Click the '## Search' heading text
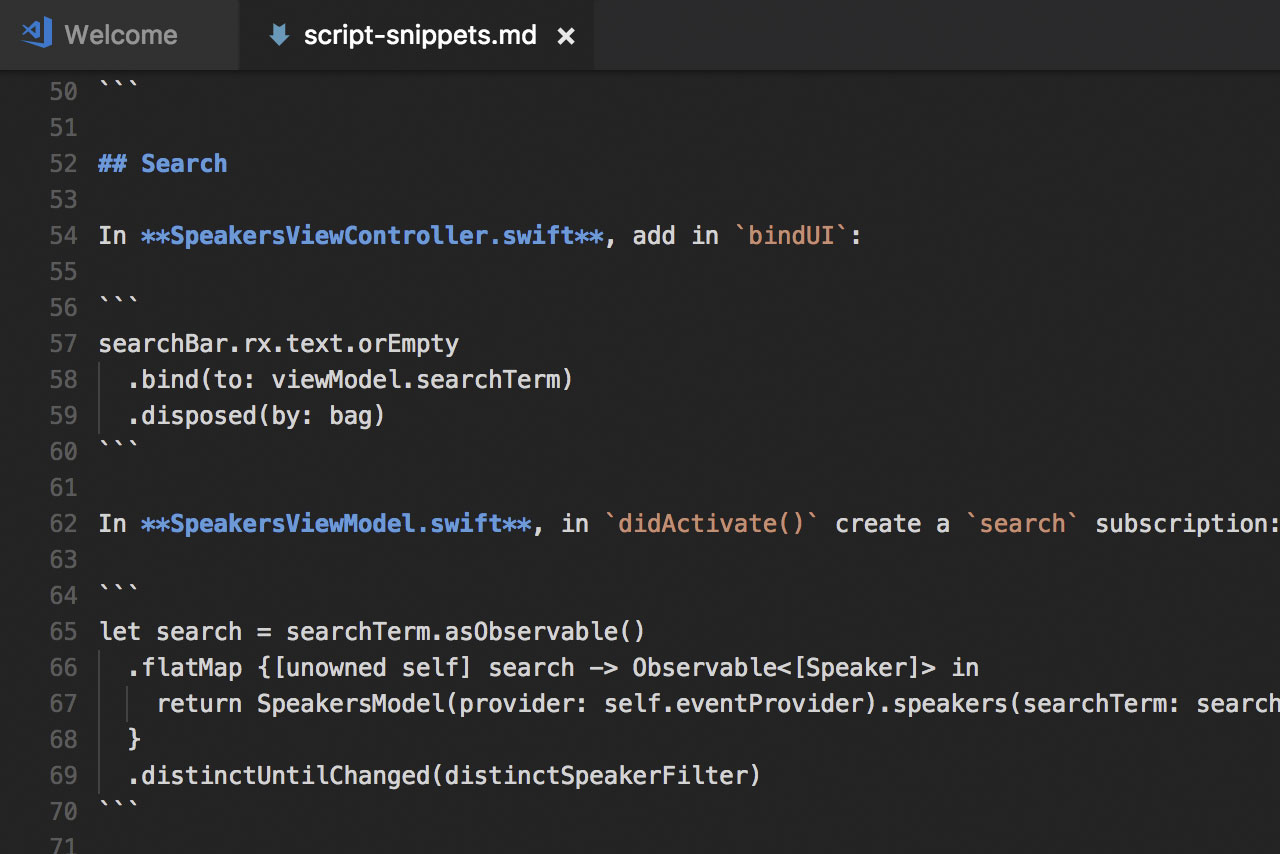The width and height of the screenshot is (1280, 854). click(163, 163)
